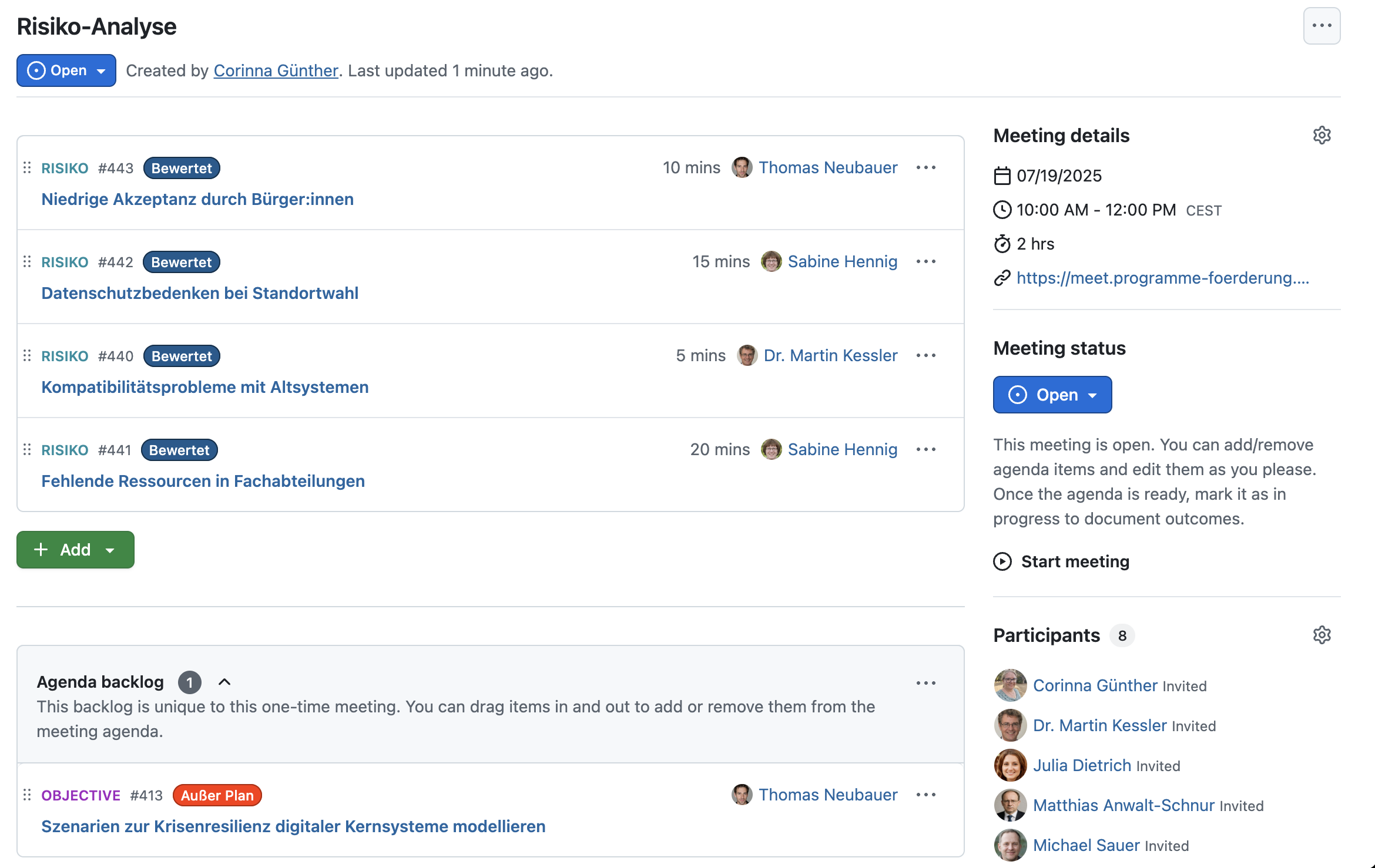The width and height of the screenshot is (1375, 868).
Task: Open the three-dots menu for objective #413
Action: click(x=925, y=795)
